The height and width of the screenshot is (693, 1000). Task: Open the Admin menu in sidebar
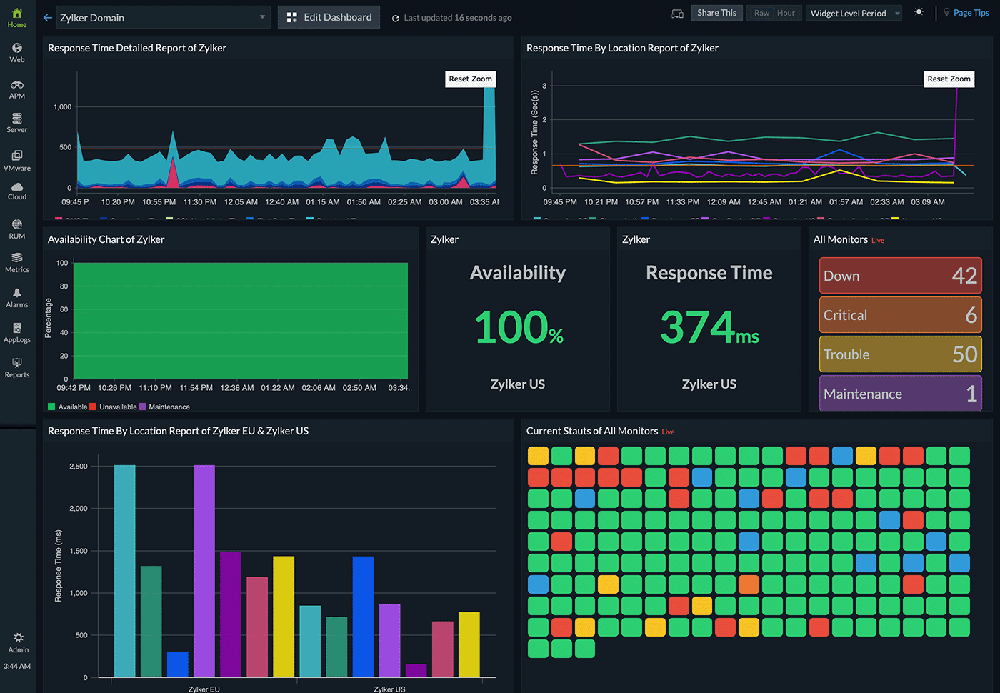click(x=17, y=641)
